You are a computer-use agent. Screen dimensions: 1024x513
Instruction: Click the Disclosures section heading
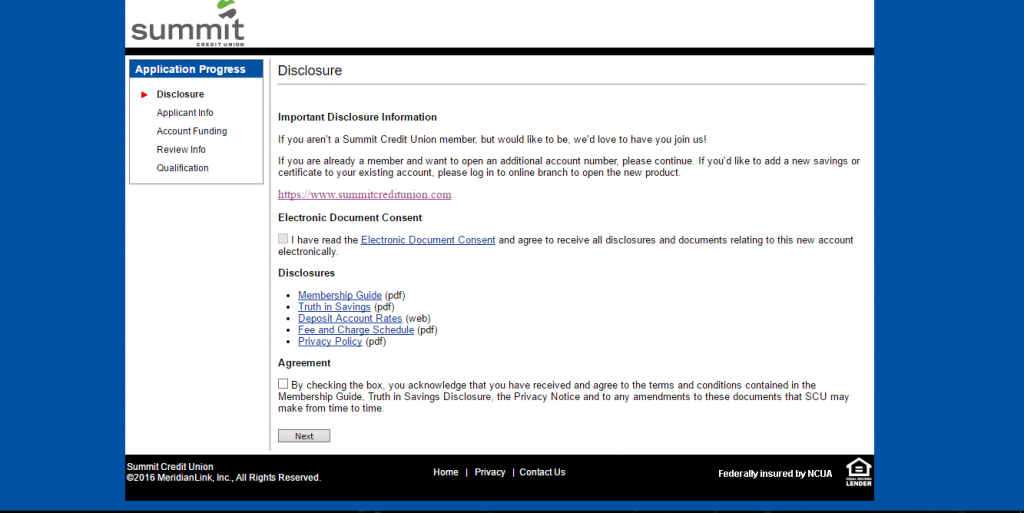point(306,273)
